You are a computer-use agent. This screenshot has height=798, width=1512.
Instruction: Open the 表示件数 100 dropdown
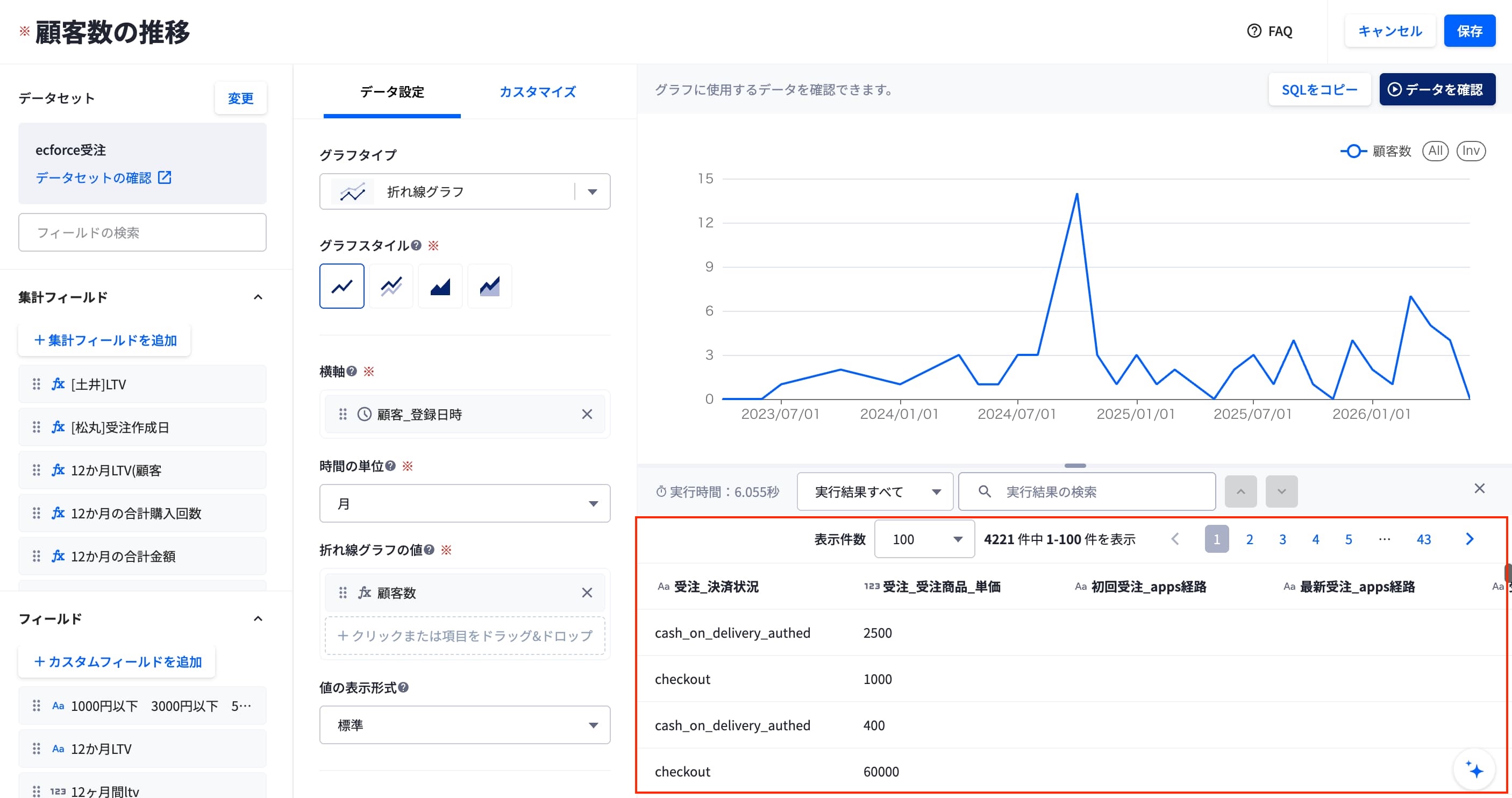tap(924, 539)
